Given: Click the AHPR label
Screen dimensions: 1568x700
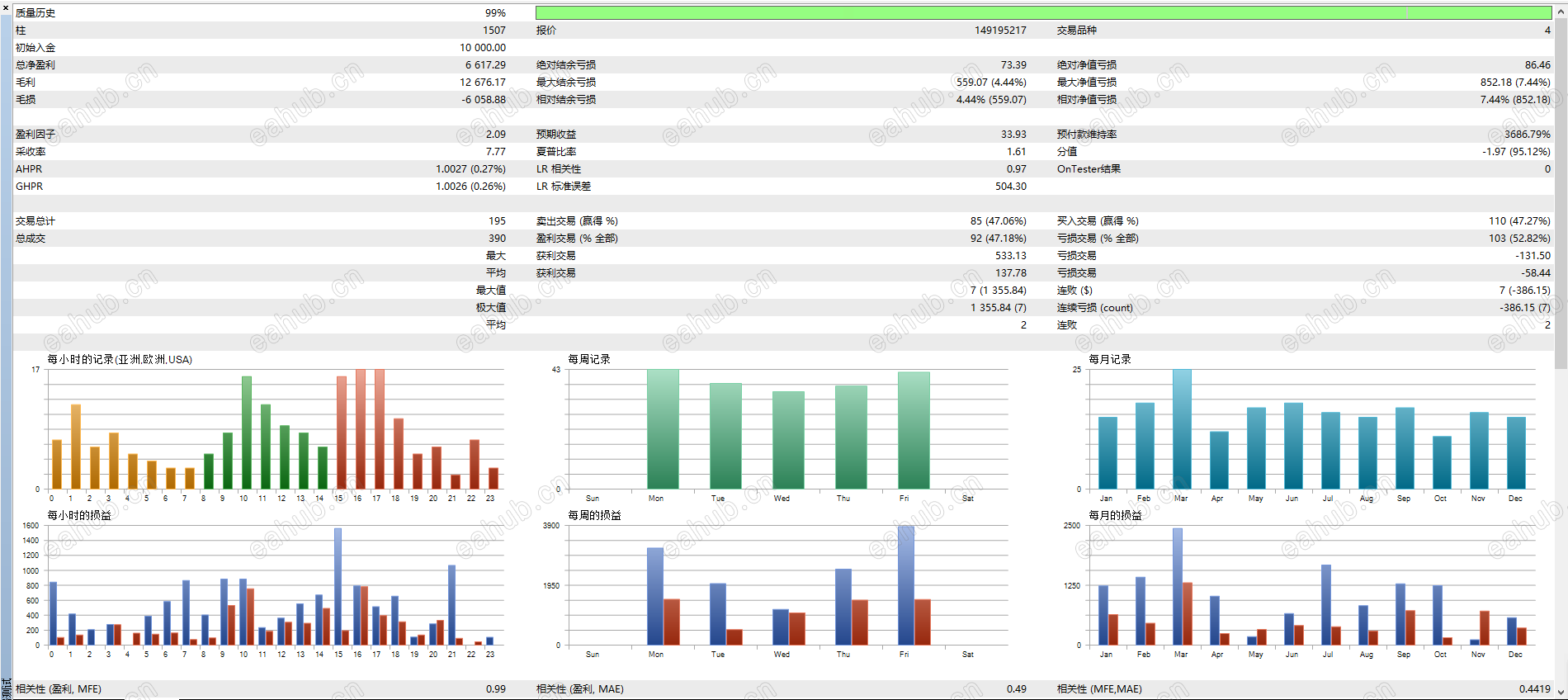Looking at the screenshot, I should (29, 169).
